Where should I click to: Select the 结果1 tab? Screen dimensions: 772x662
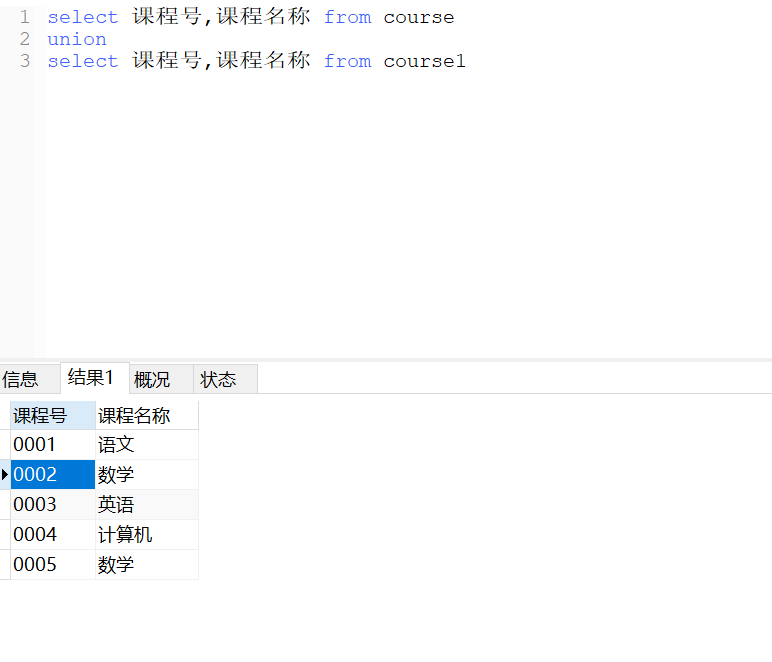[x=95, y=378]
